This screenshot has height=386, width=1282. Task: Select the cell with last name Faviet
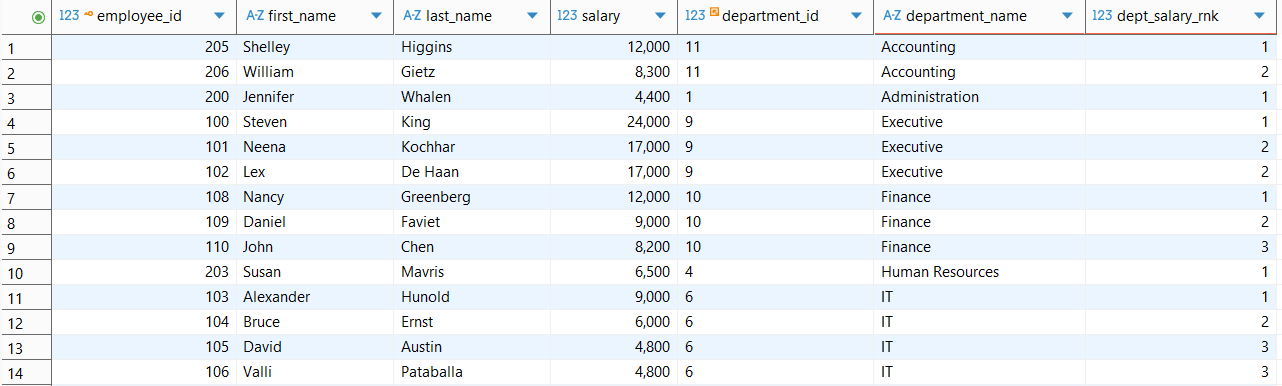[471, 222]
